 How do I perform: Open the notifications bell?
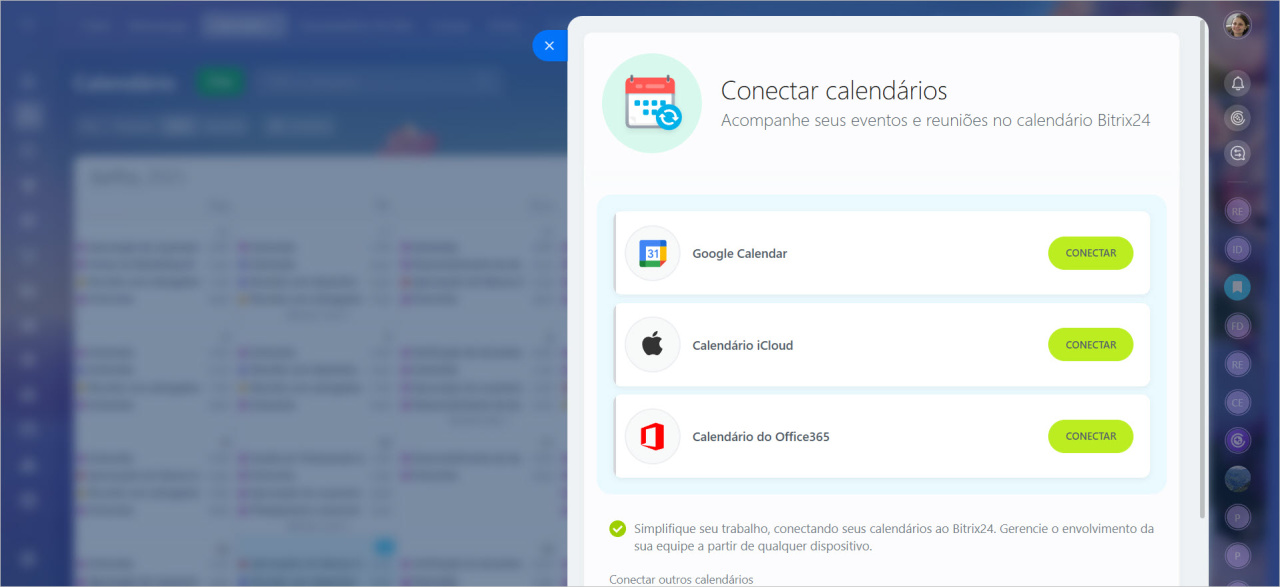1238,83
